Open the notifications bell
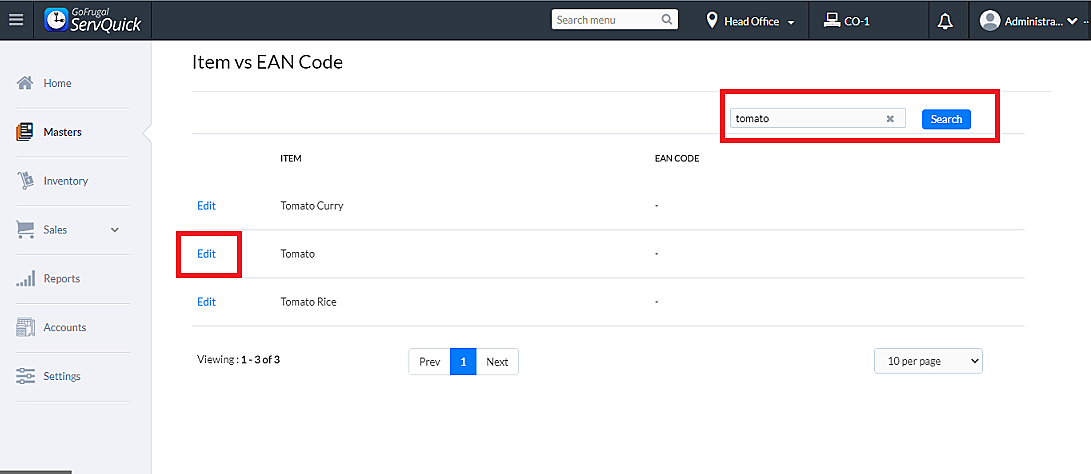The width and height of the screenshot is (1091, 474). point(945,21)
